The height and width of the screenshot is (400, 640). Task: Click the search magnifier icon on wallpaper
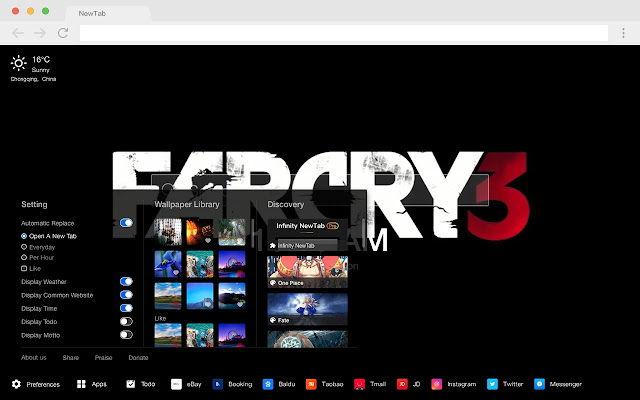pos(167,189)
